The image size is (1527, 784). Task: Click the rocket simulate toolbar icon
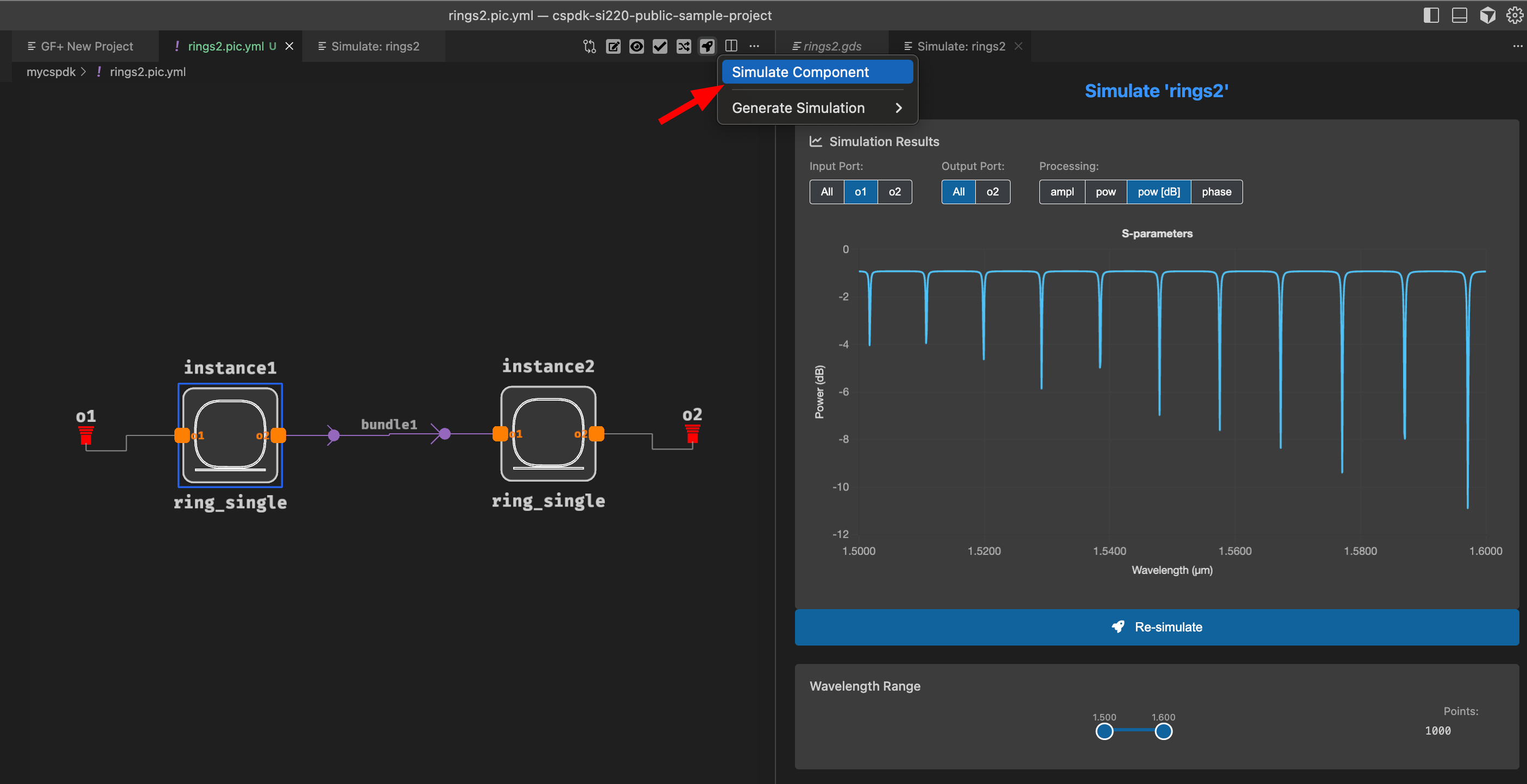pos(706,46)
